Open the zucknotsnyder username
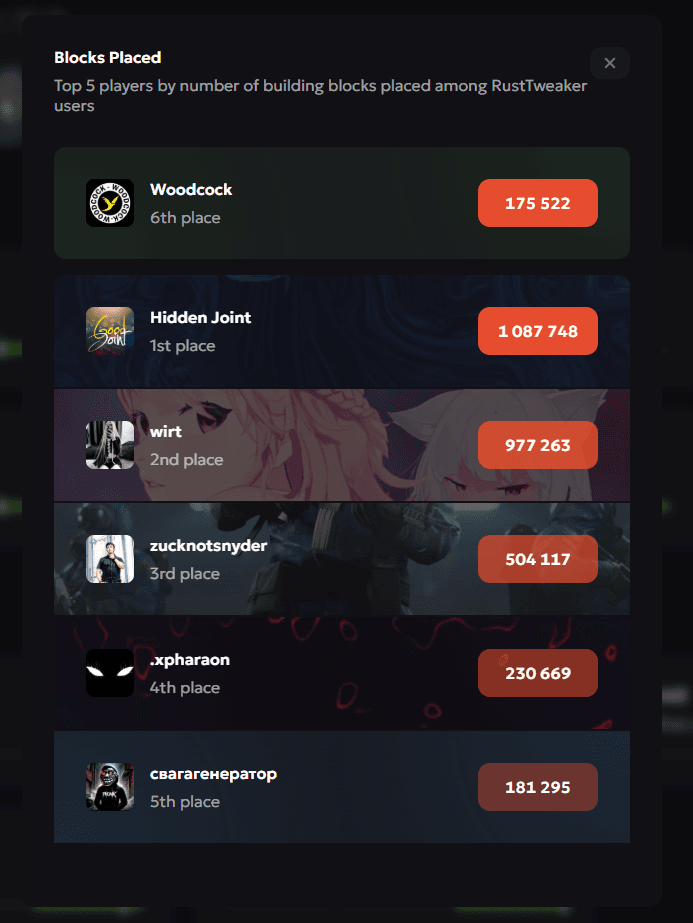Image resolution: width=693 pixels, height=923 pixels. pos(208,546)
